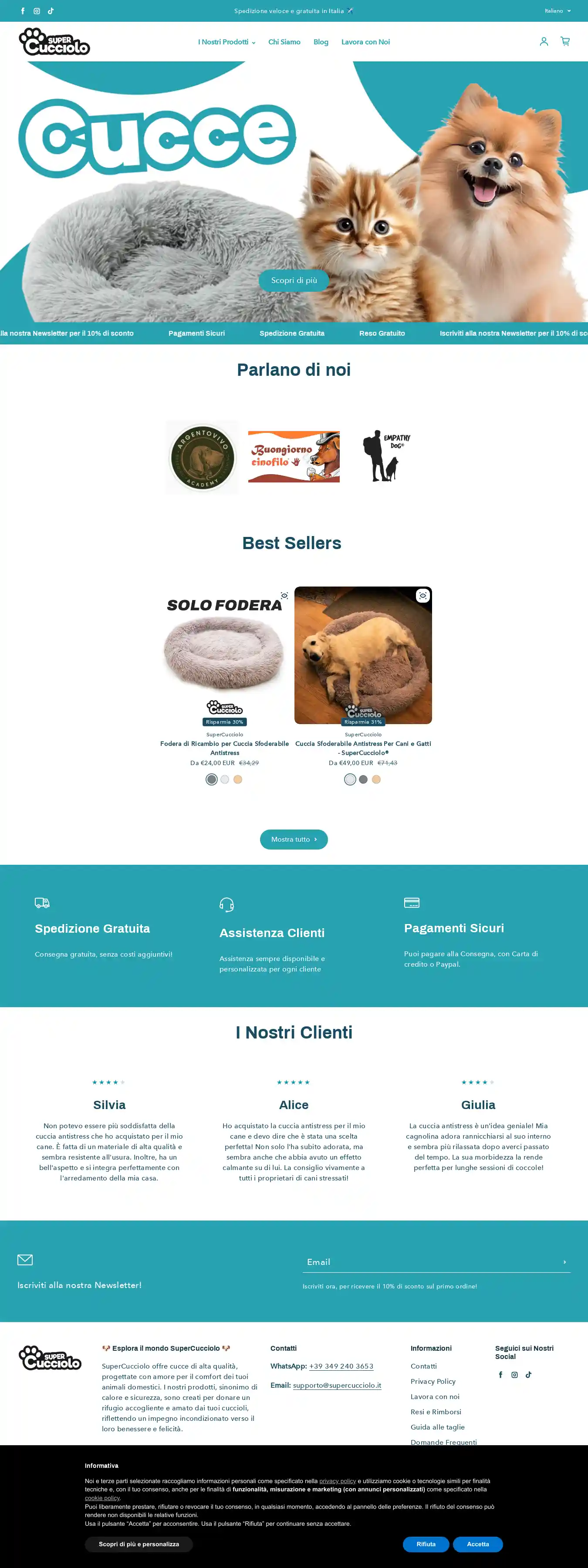The height and width of the screenshot is (1568, 588).
Task: Open Scopri di più e personalizza preferences
Action: coord(139,1544)
